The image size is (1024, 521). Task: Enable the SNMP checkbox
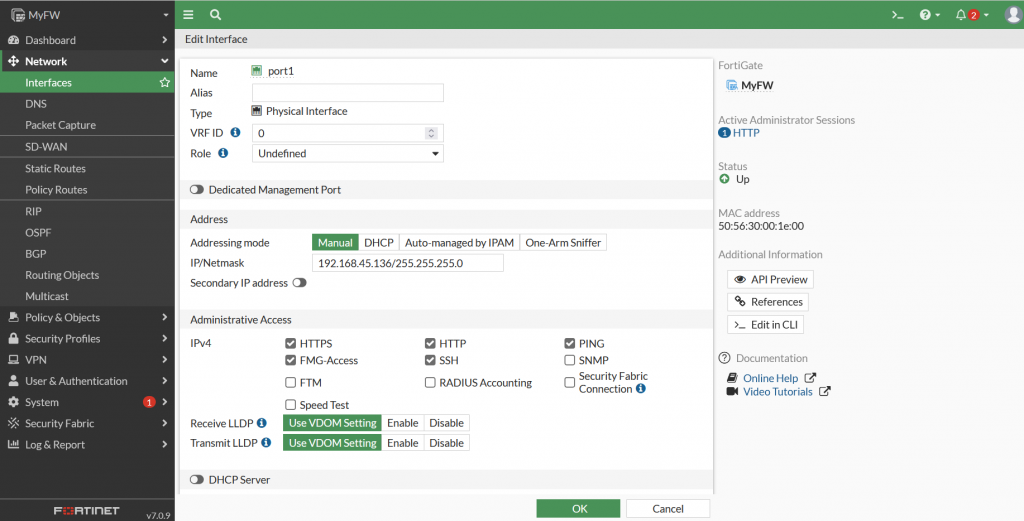(x=569, y=360)
